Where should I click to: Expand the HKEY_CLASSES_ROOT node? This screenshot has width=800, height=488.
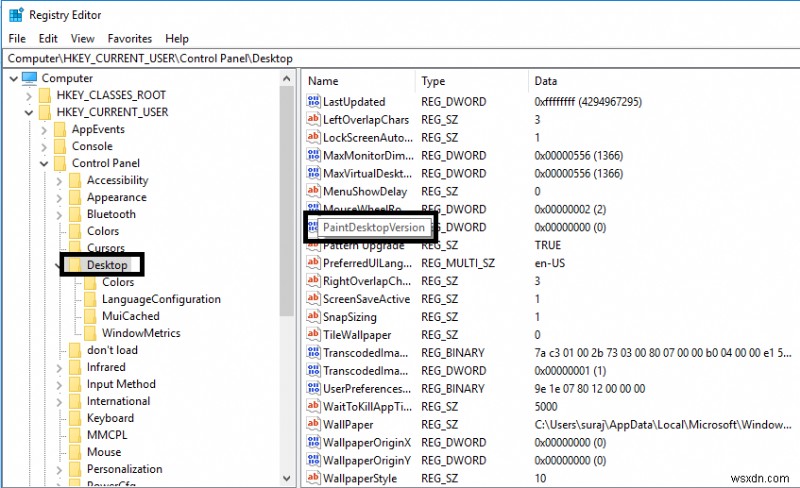(29, 95)
